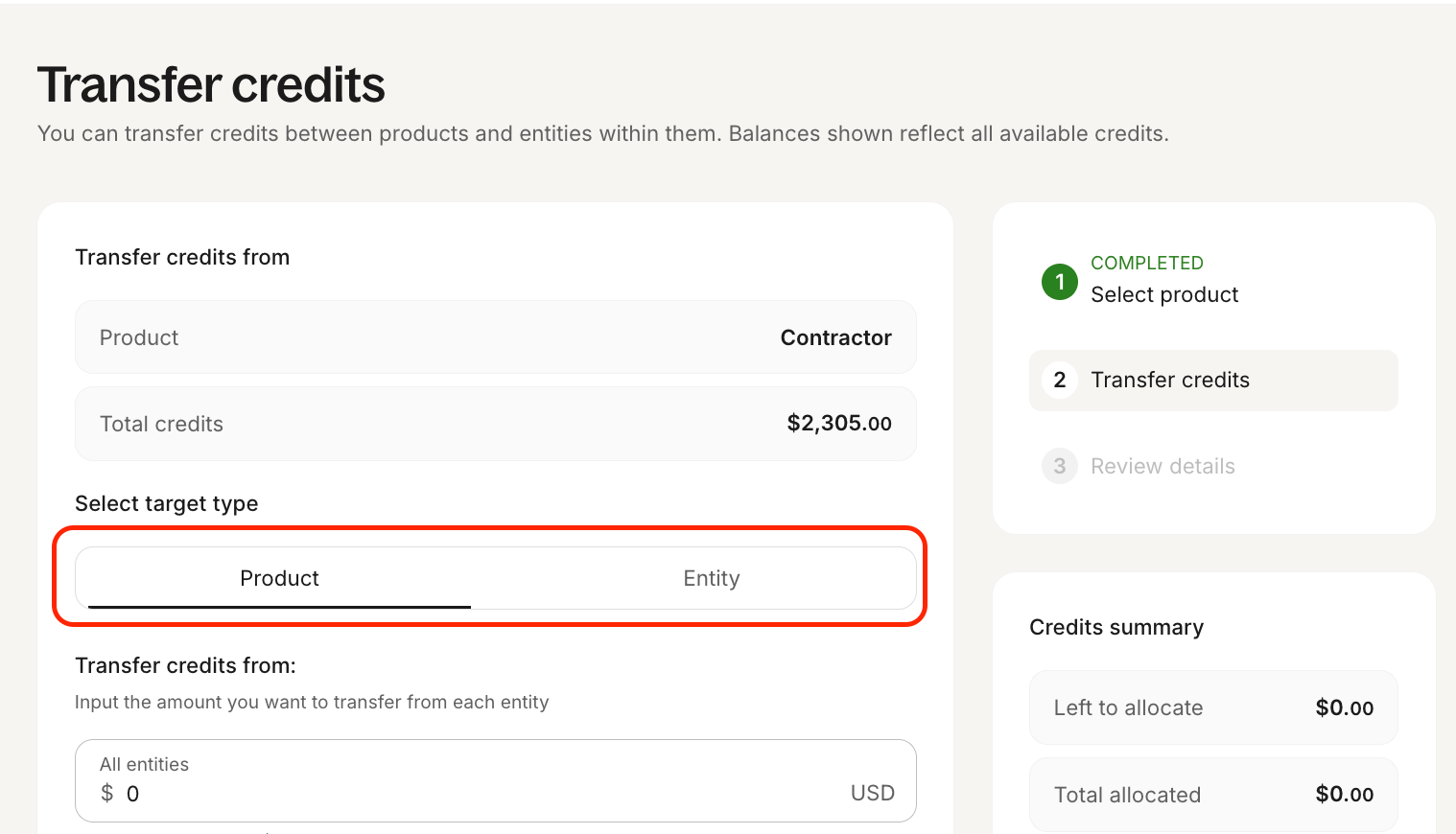The height and width of the screenshot is (834, 1456).
Task: Switch to the Entity target type tab
Action: pyautogui.click(x=711, y=579)
